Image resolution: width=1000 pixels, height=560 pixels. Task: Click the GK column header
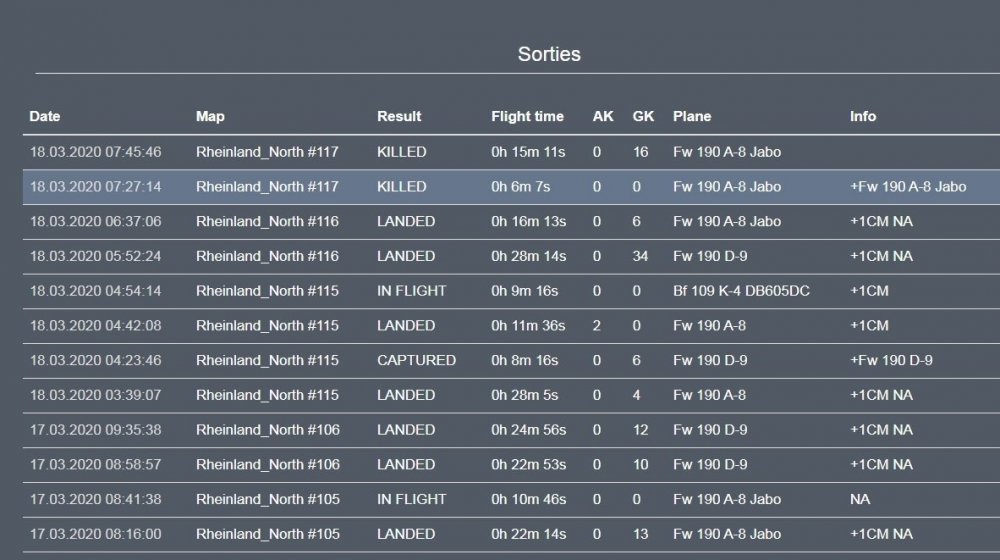(643, 116)
